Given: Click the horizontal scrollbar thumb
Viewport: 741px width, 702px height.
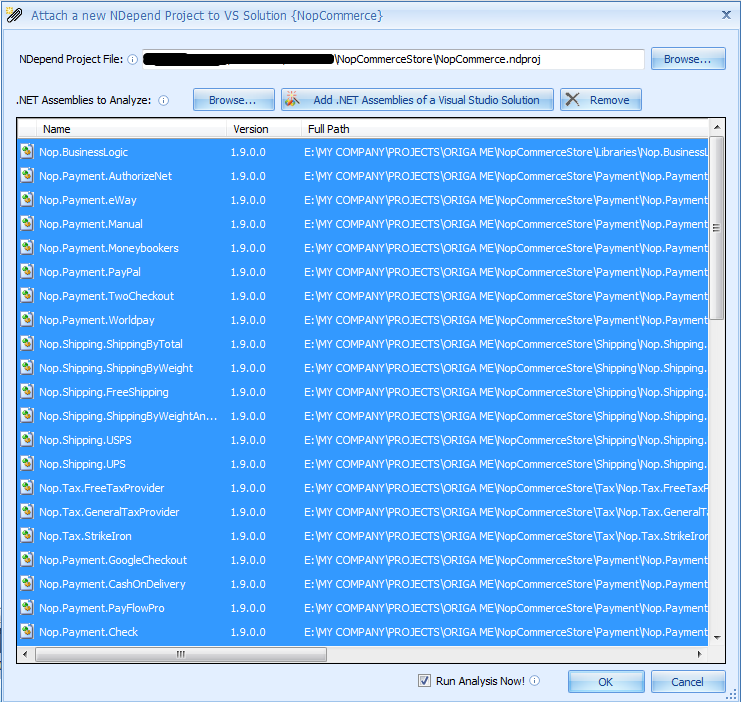Looking at the screenshot, I should pos(181,654).
